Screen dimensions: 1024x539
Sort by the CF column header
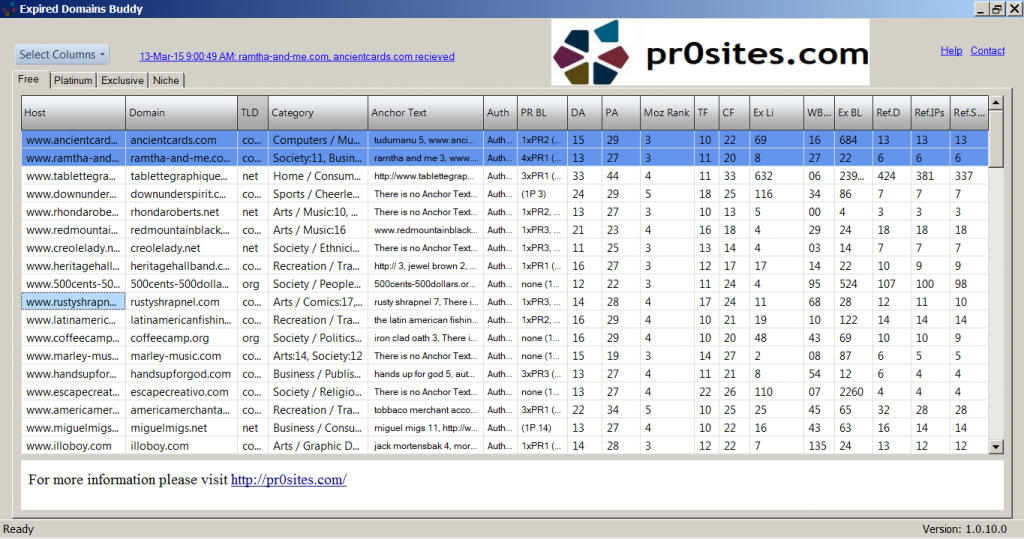pyautogui.click(x=734, y=112)
